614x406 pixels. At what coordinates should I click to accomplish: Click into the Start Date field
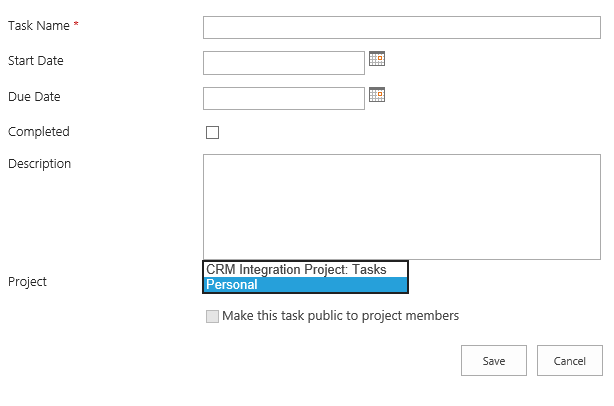[284, 63]
